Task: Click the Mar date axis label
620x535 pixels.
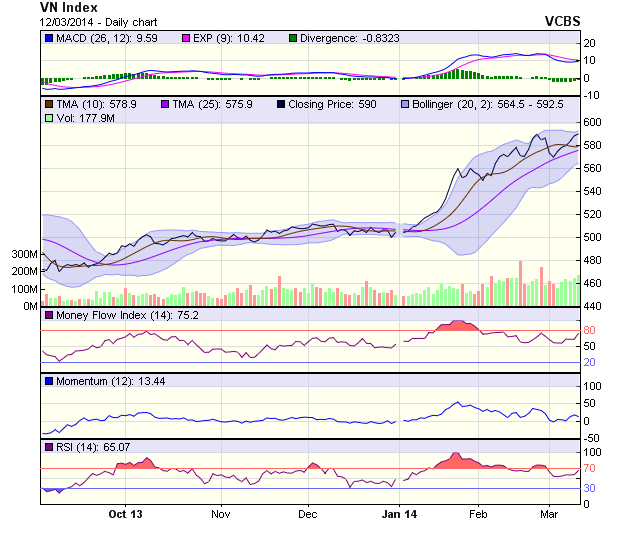Action: (548, 514)
